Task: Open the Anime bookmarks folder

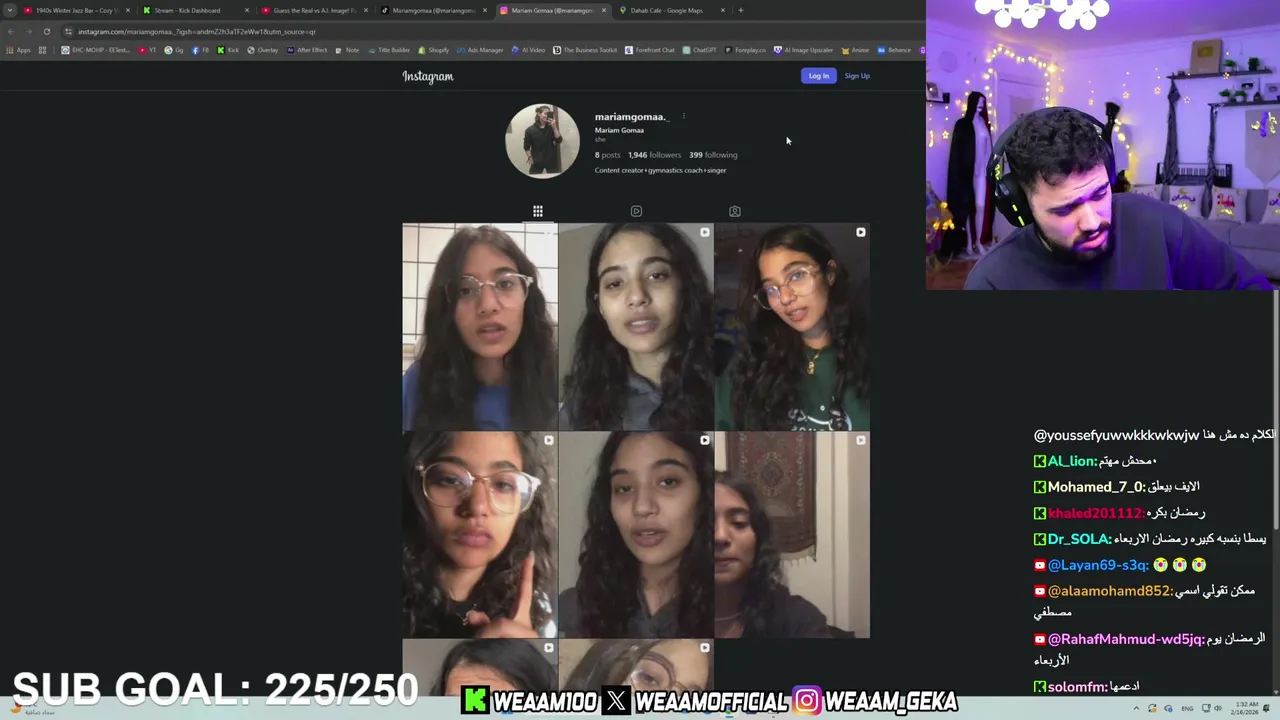Action: click(x=855, y=50)
